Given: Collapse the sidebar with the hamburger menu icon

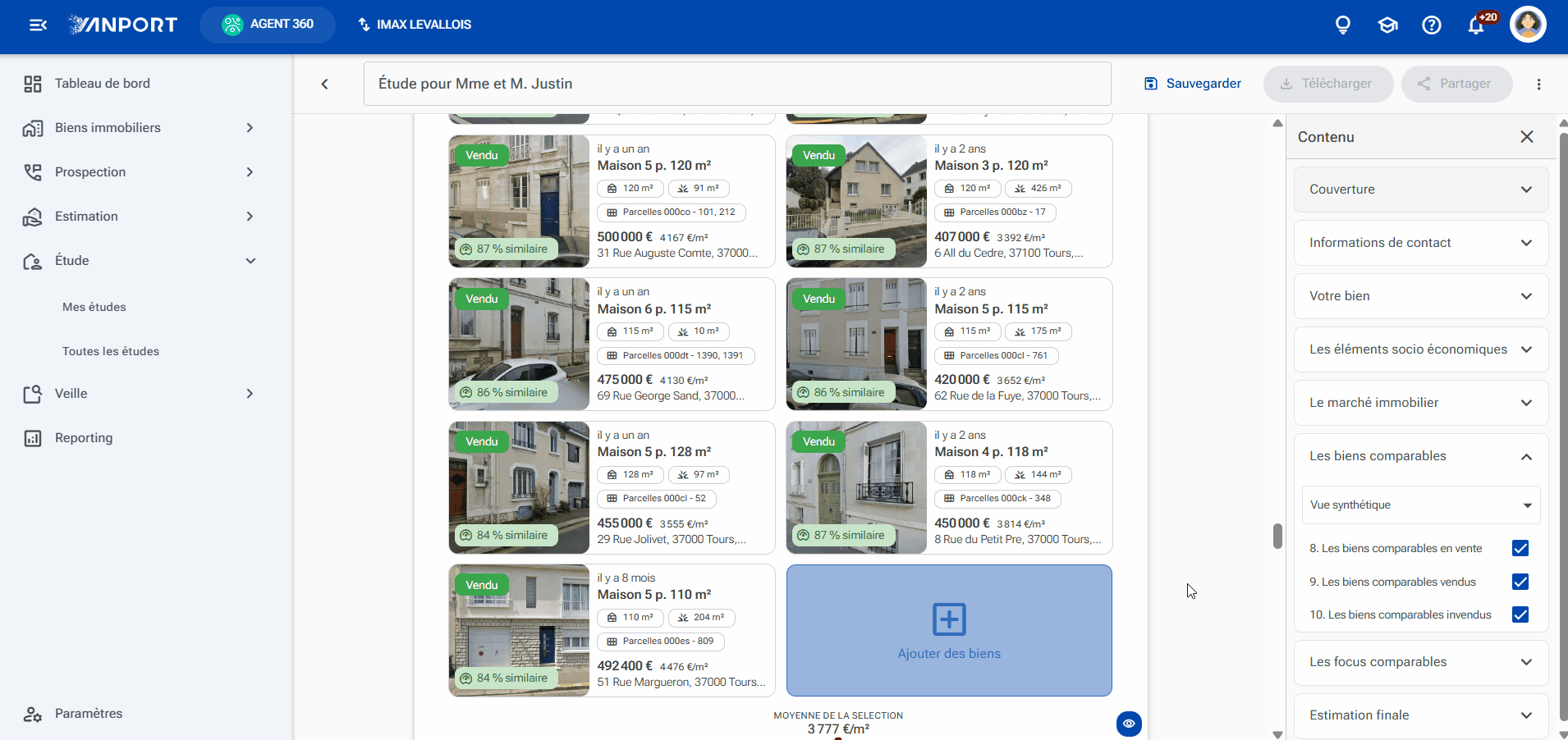Looking at the screenshot, I should [x=38, y=25].
